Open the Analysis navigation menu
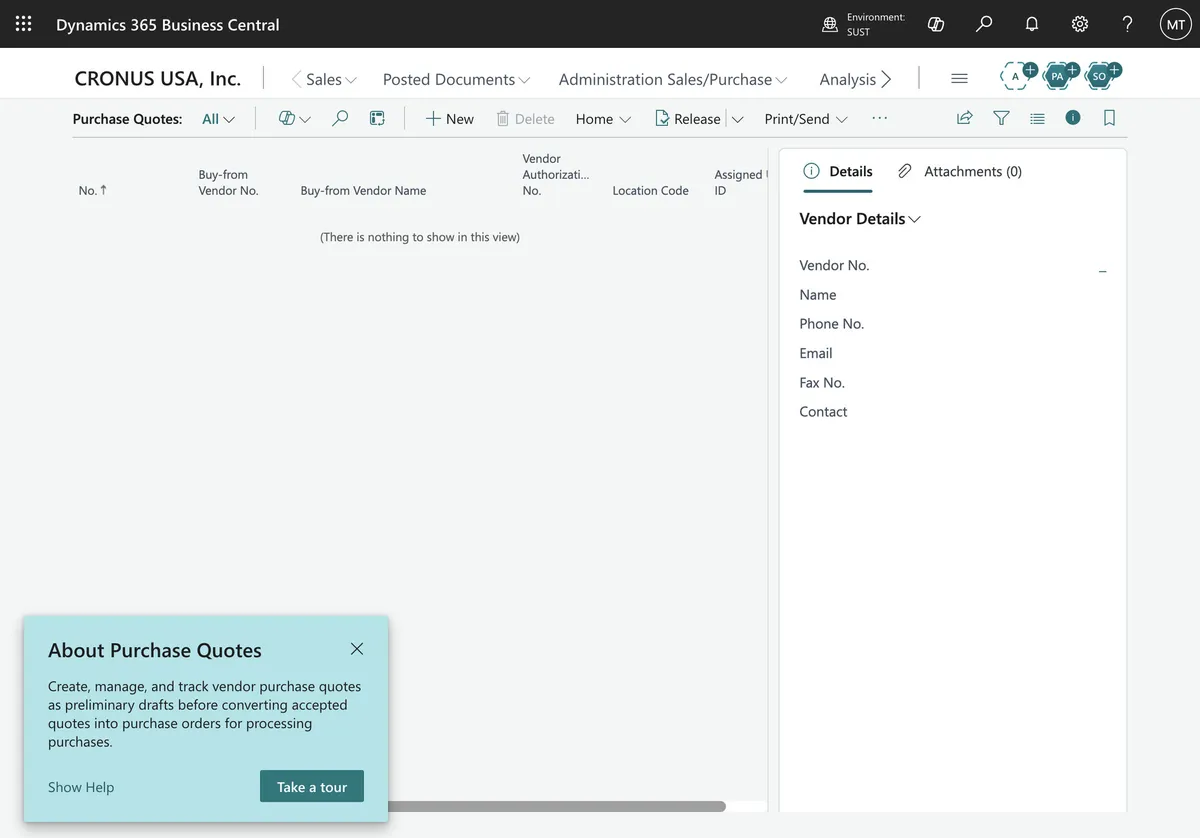 click(x=847, y=79)
